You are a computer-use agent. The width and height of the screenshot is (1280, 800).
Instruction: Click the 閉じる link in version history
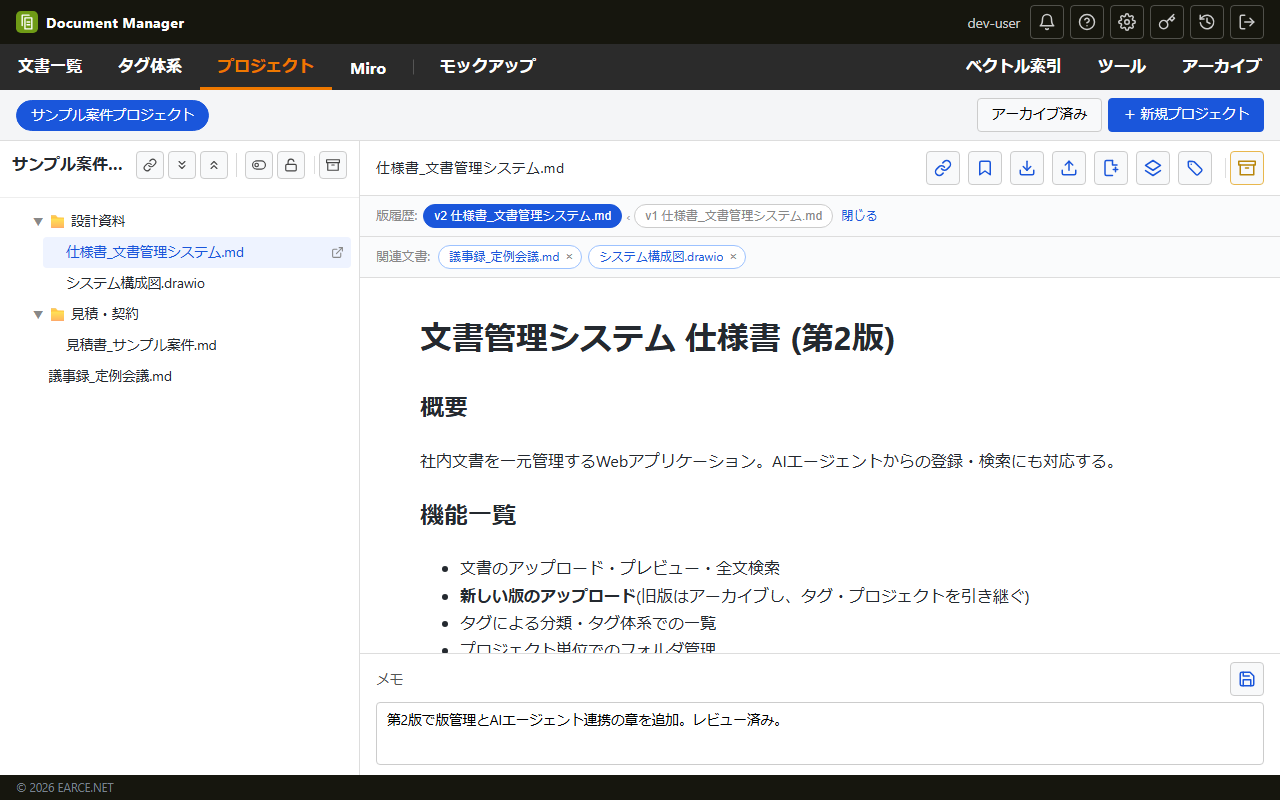click(x=859, y=216)
